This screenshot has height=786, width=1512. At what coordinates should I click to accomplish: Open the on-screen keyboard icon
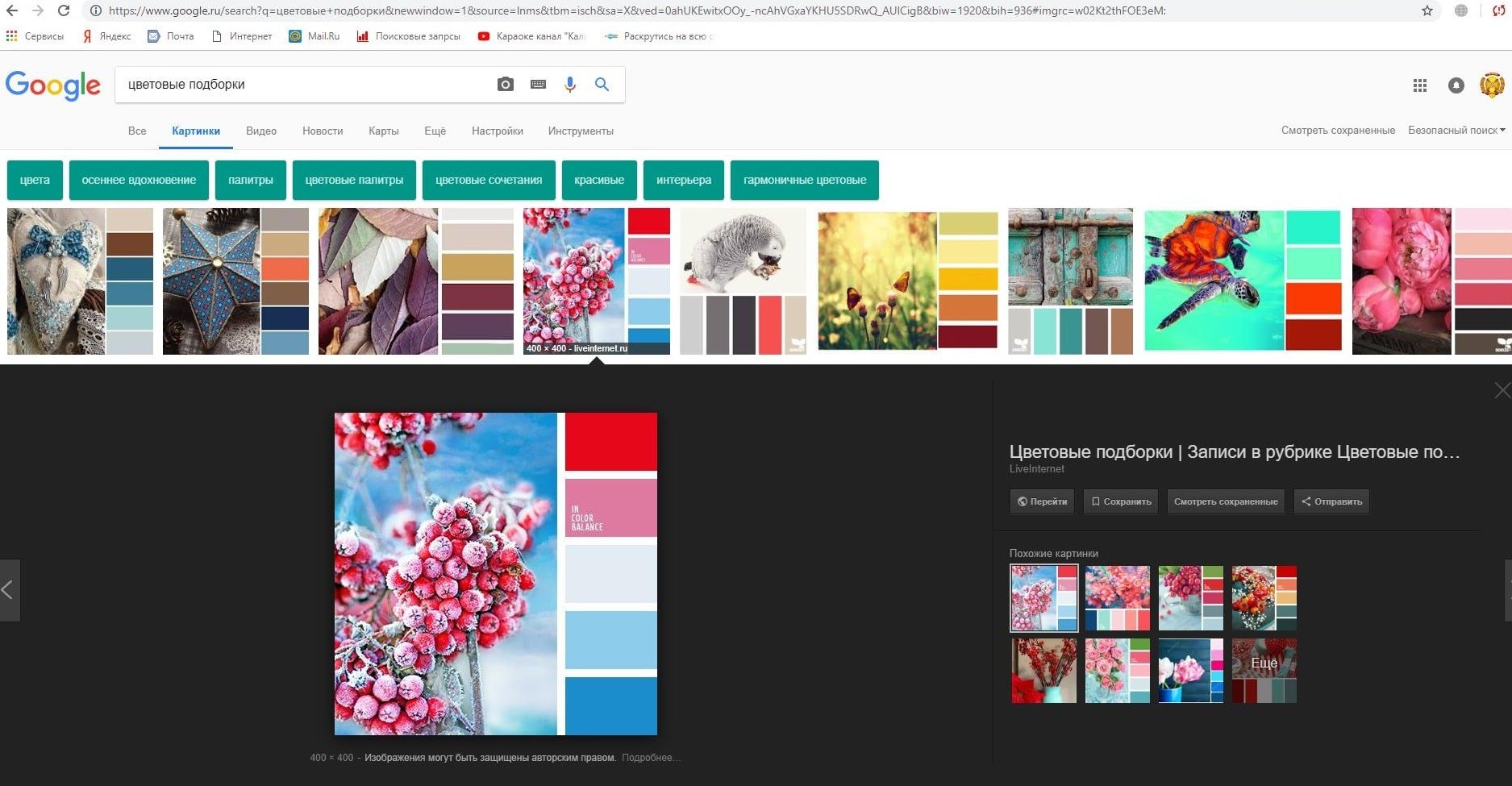pos(538,85)
